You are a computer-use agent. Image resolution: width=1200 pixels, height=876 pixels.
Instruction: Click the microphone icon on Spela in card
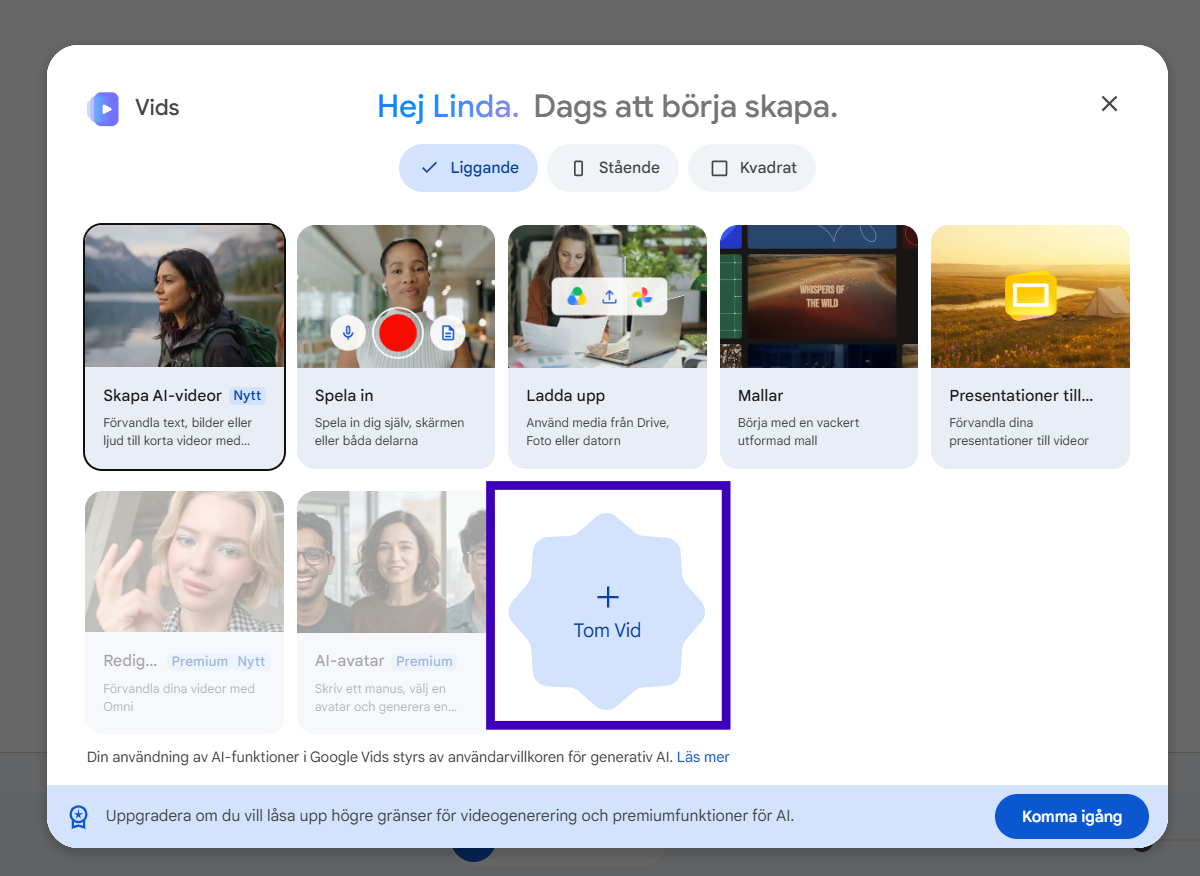[x=348, y=332]
